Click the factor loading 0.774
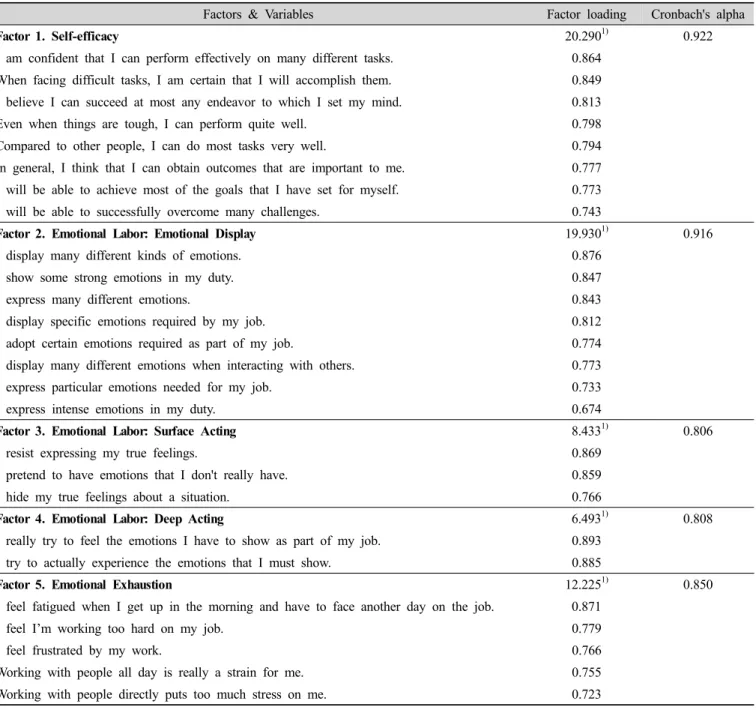756x710 pixels. click(586, 344)
